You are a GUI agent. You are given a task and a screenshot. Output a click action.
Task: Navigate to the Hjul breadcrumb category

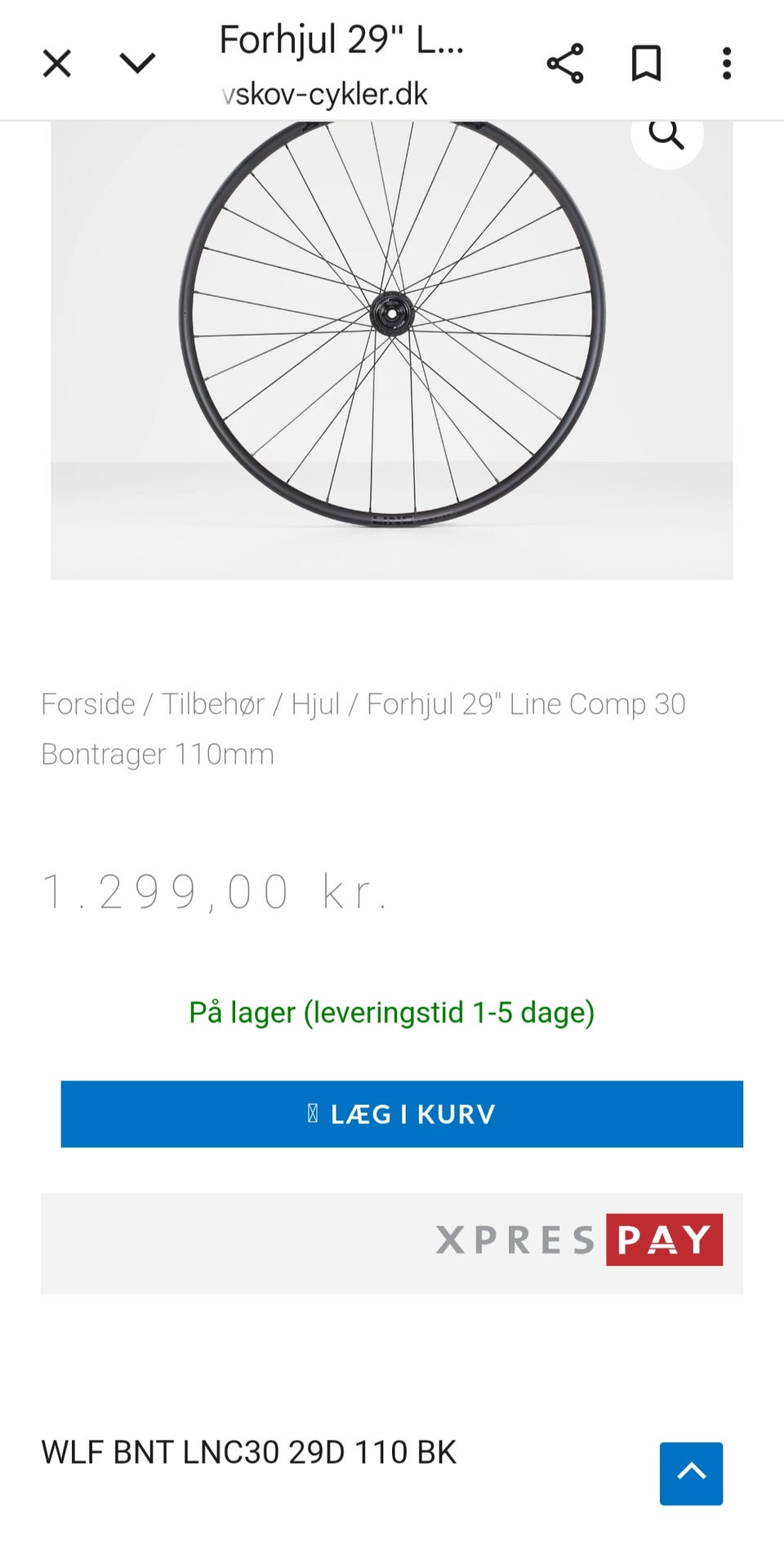coord(315,704)
